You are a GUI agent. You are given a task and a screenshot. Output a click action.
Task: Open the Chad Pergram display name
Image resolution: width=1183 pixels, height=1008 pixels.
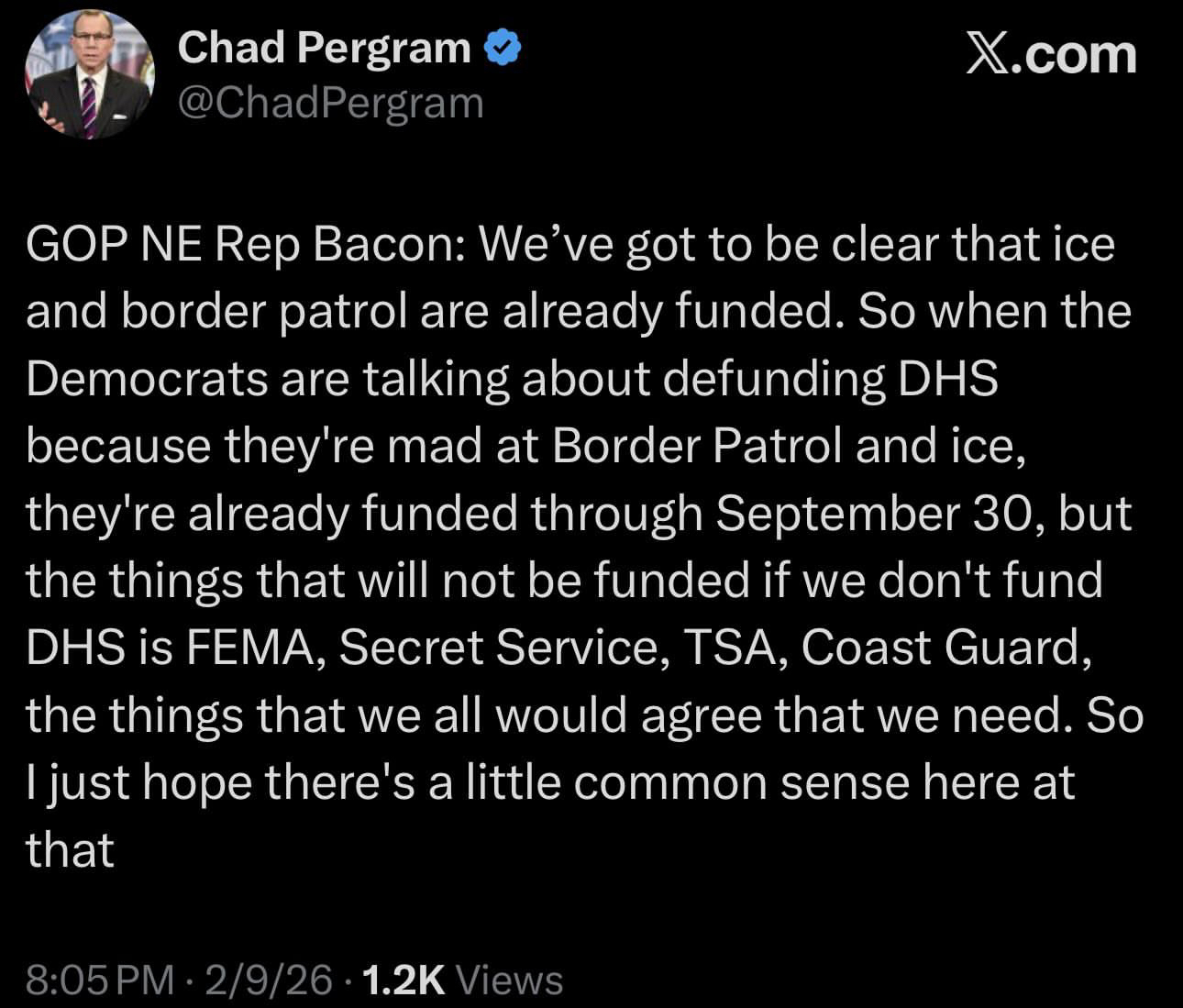(323, 48)
